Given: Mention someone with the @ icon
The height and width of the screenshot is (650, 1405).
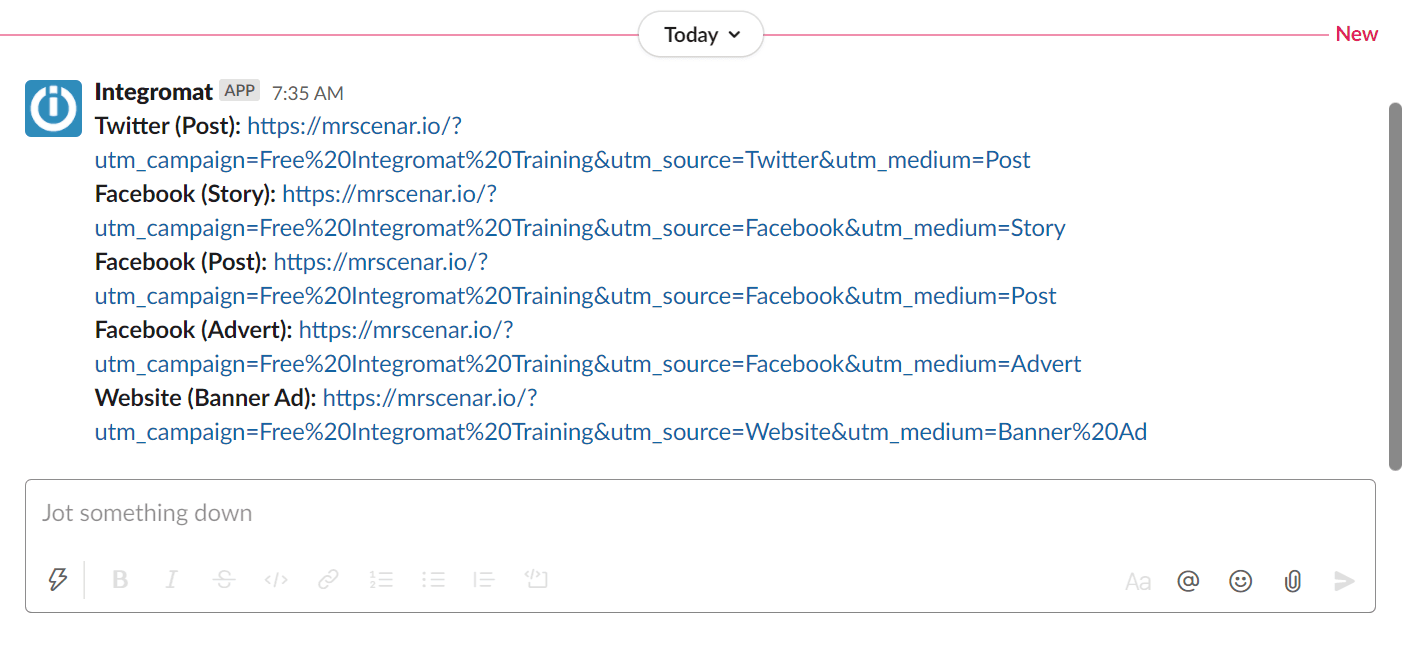Looking at the screenshot, I should point(1188,581).
